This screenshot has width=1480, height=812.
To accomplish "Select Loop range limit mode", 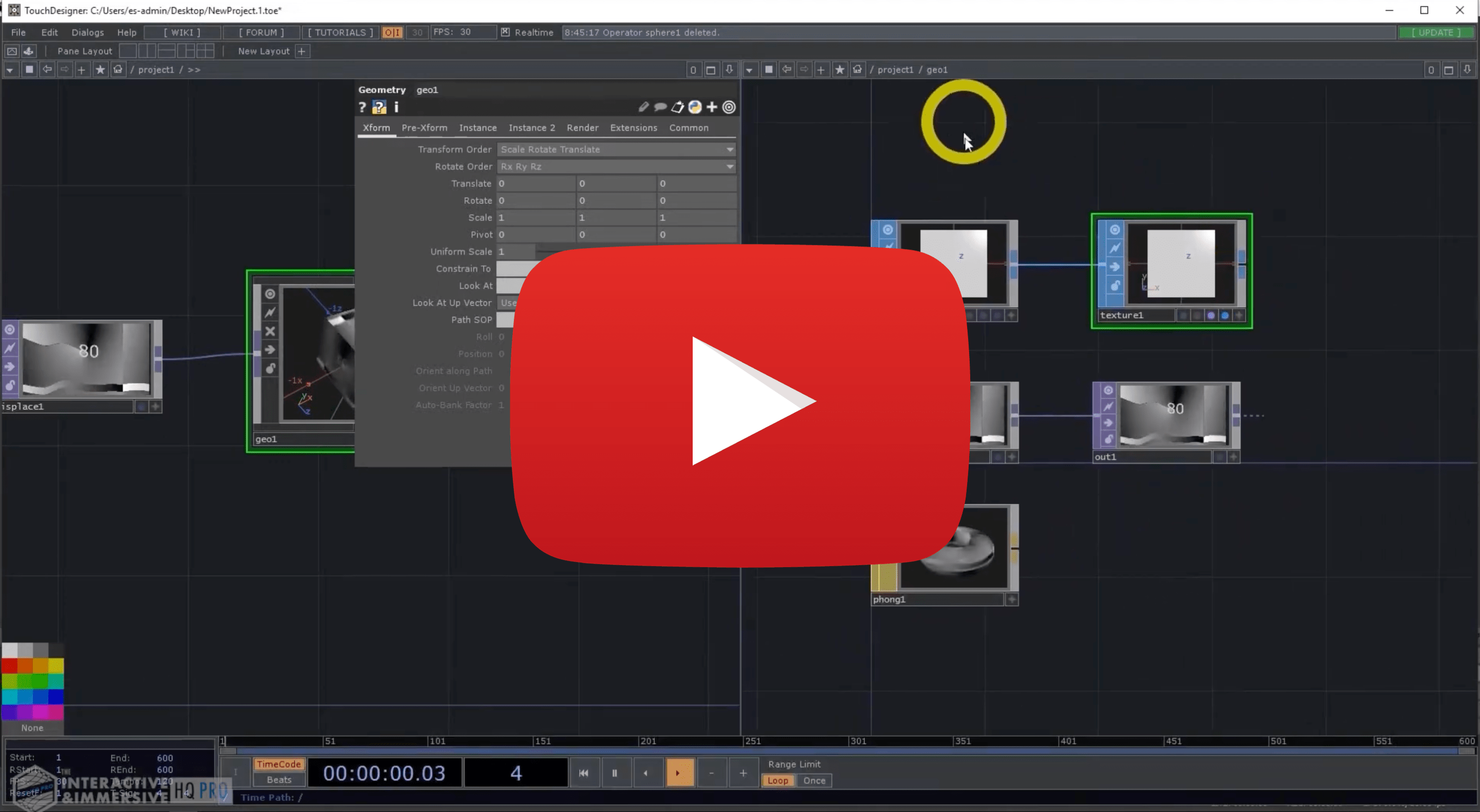I will pos(778,781).
